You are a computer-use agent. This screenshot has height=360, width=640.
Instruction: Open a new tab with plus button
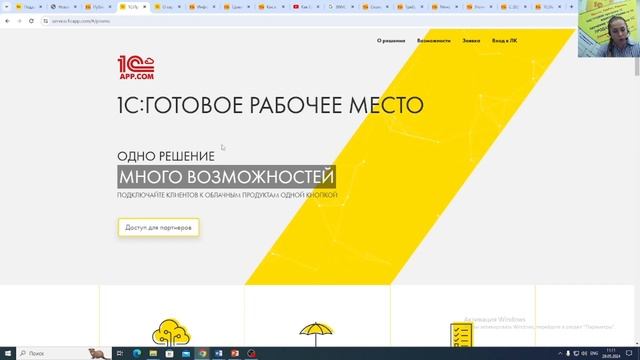pyautogui.click(x=571, y=7)
